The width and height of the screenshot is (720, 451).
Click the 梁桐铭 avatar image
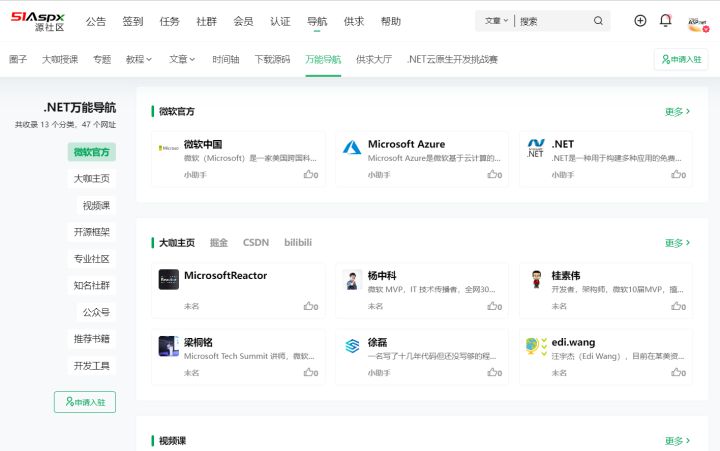point(169,346)
